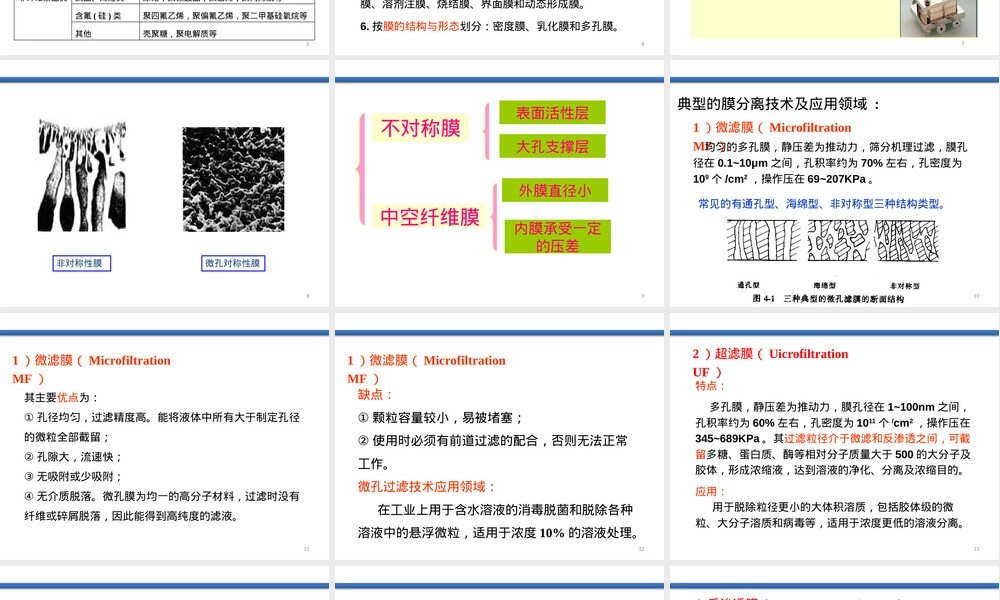Click the green 外膜直径小 box
Image resolution: width=1000 pixels, height=600 pixels.
pos(555,190)
